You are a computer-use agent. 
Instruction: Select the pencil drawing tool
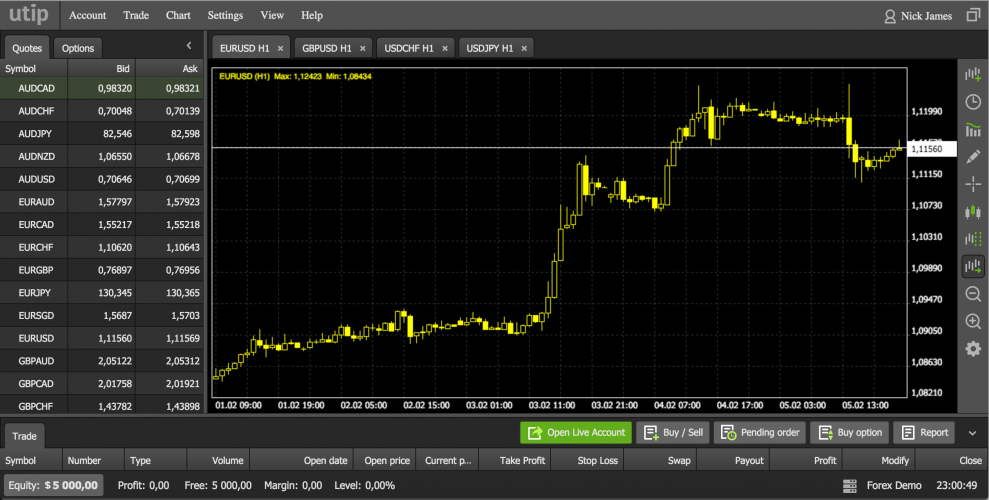point(972,156)
